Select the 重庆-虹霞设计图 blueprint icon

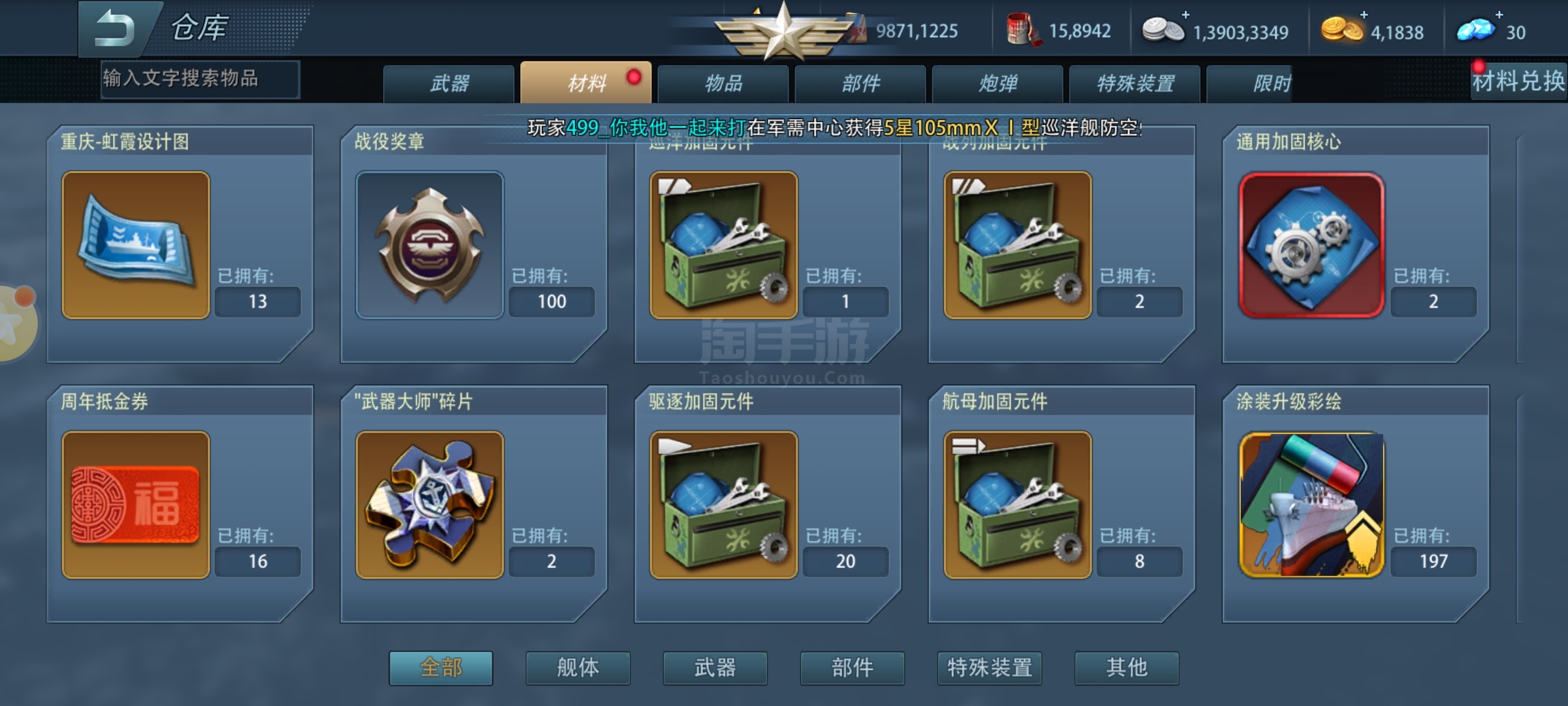point(136,245)
